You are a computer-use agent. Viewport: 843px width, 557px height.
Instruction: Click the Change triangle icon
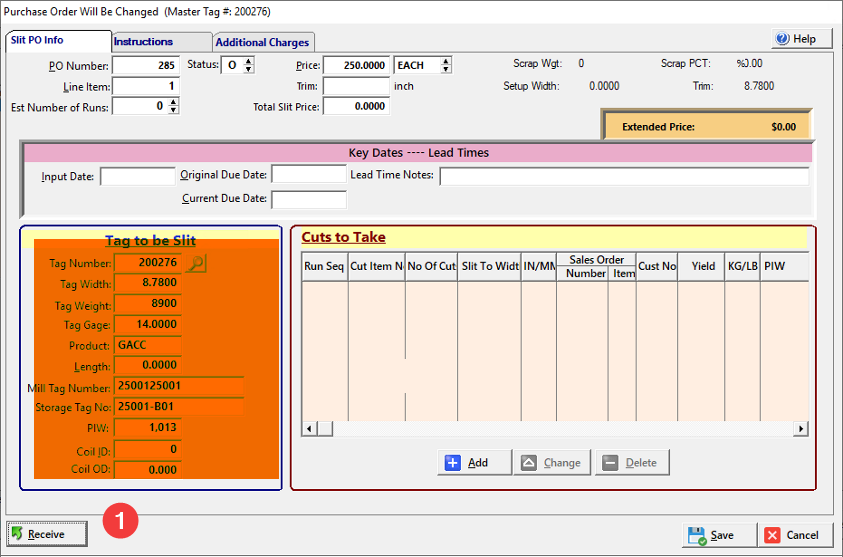click(x=528, y=462)
